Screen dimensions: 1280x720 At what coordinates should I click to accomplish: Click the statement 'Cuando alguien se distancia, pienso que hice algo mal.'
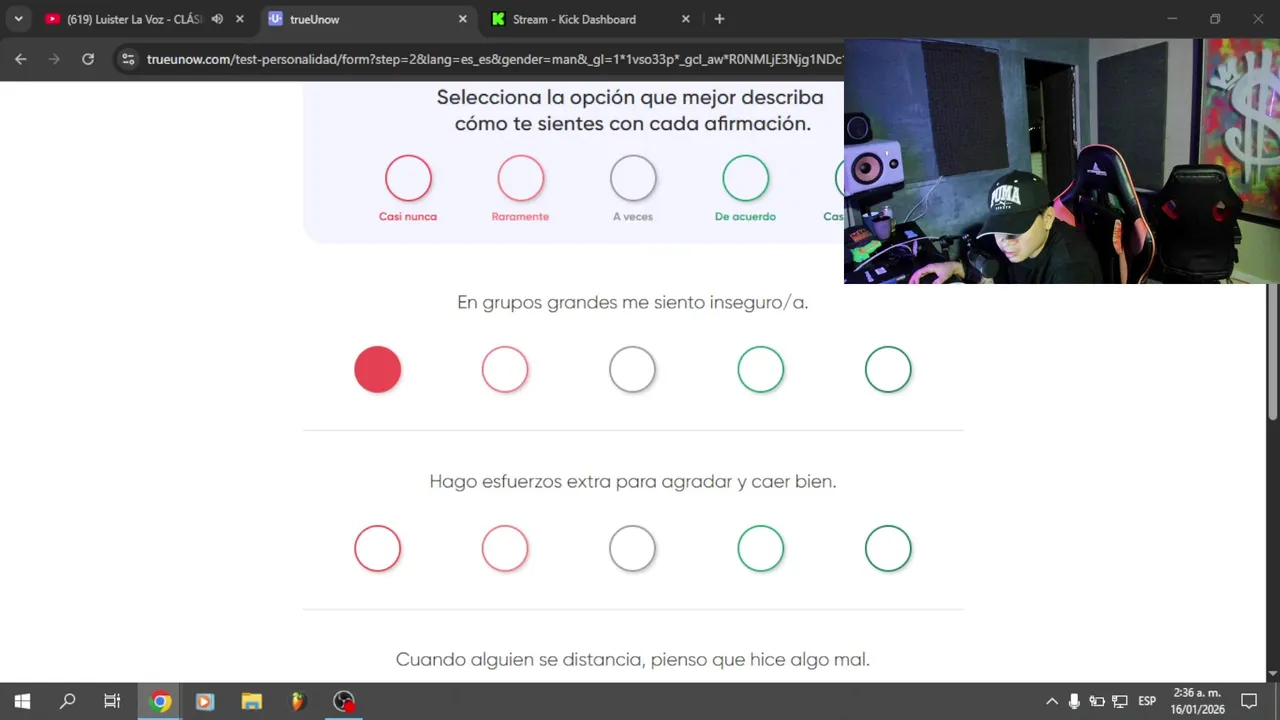pyautogui.click(x=633, y=660)
